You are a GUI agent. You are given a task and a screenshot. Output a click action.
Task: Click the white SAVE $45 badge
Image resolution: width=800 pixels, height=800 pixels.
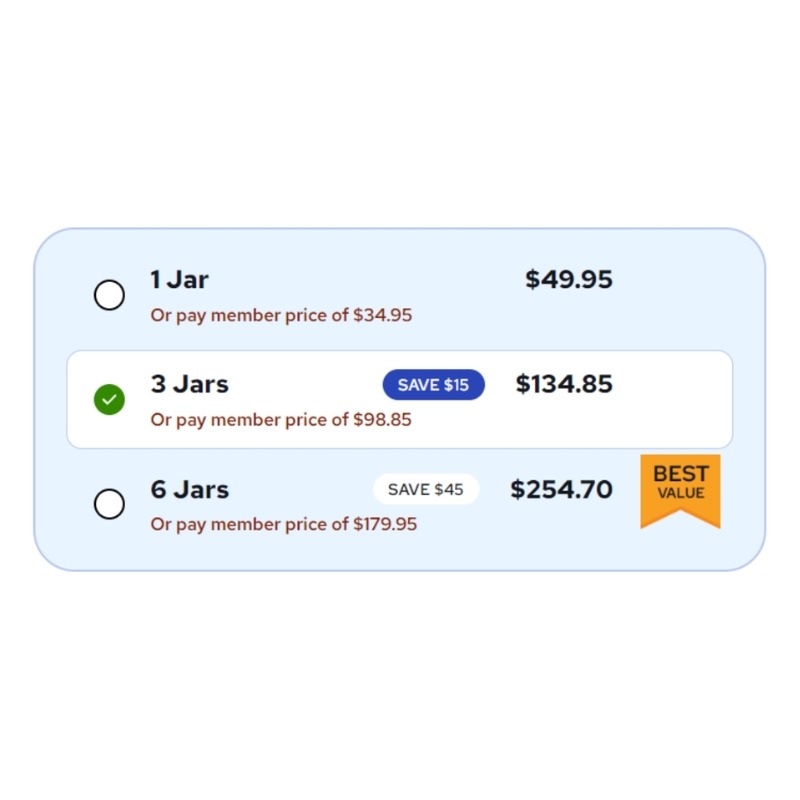click(426, 490)
